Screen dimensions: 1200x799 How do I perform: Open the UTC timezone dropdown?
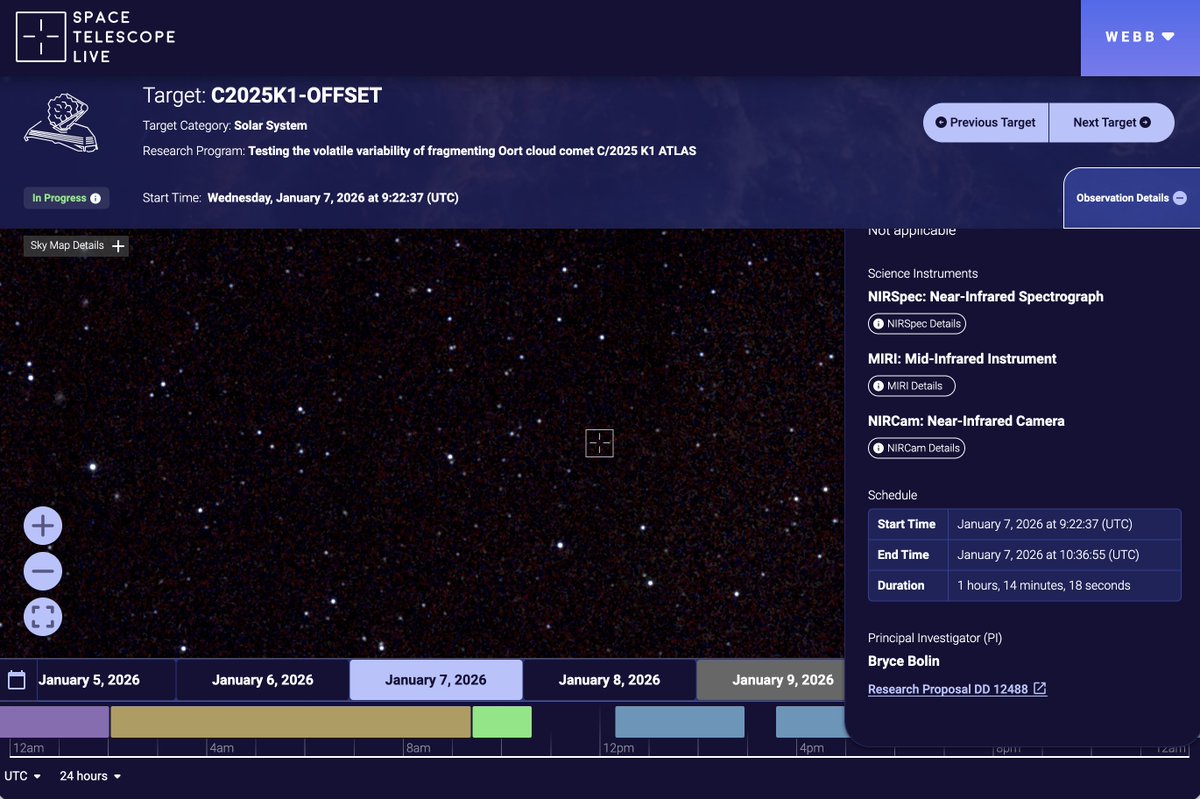click(23, 776)
